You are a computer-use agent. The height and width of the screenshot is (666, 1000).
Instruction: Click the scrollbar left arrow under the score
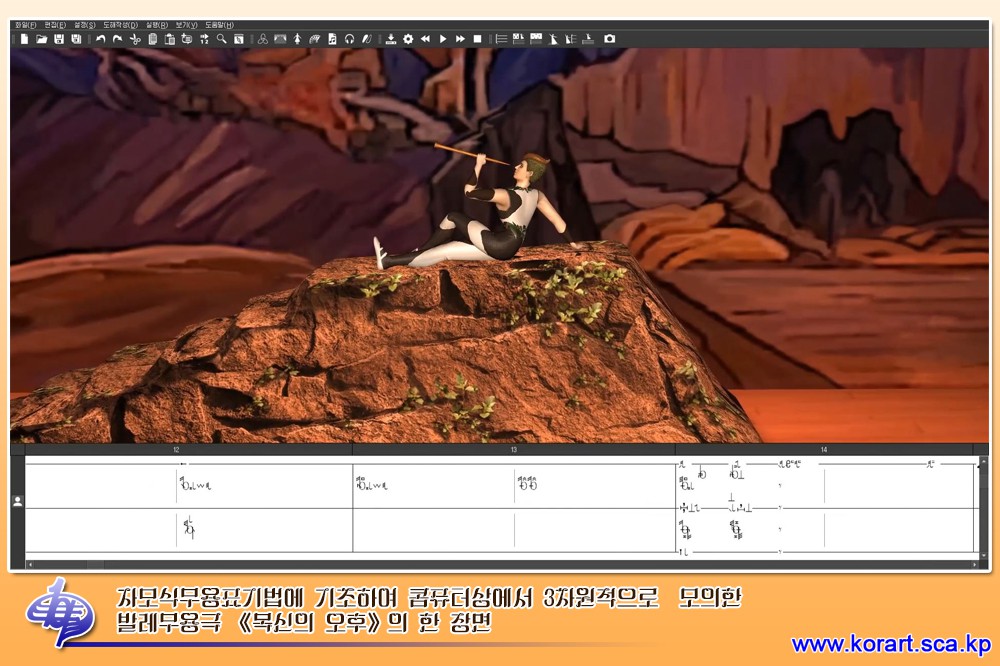(x=29, y=565)
